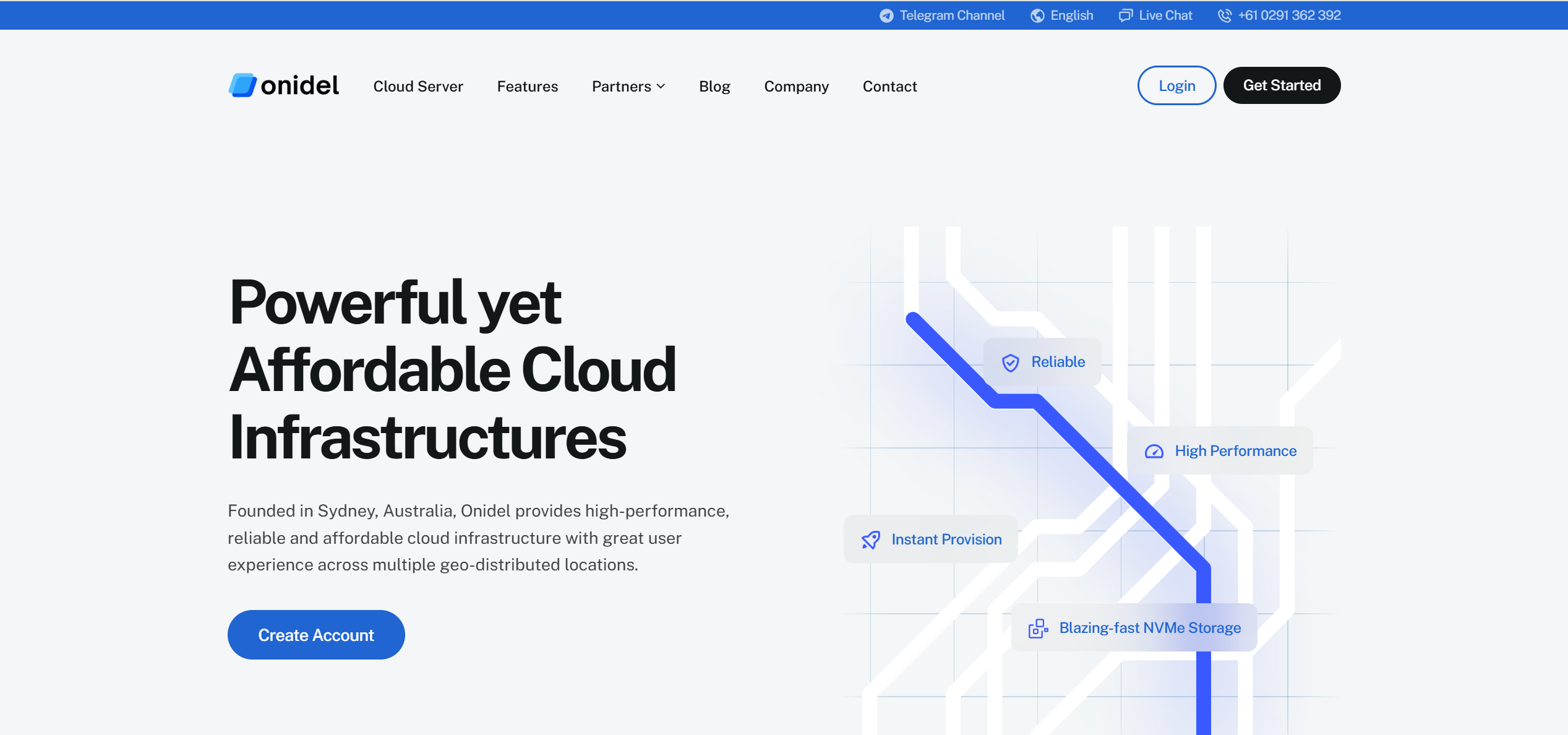Image resolution: width=1568 pixels, height=735 pixels.
Task: Click the speedometer icon beside High Performance
Action: pyautogui.click(x=1154, y=452)
